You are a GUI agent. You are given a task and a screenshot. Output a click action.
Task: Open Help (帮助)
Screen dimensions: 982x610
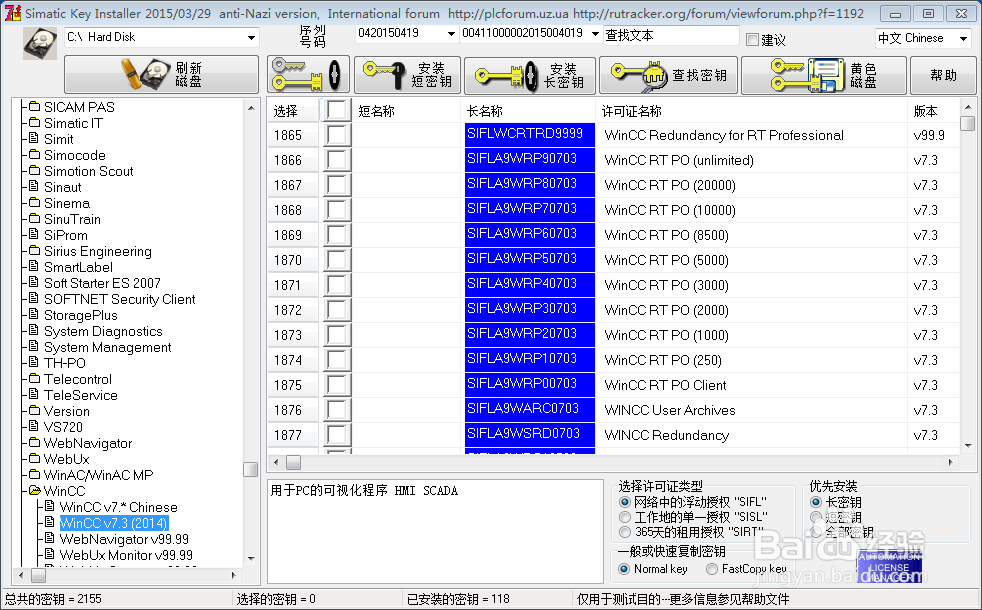[943, 75]
